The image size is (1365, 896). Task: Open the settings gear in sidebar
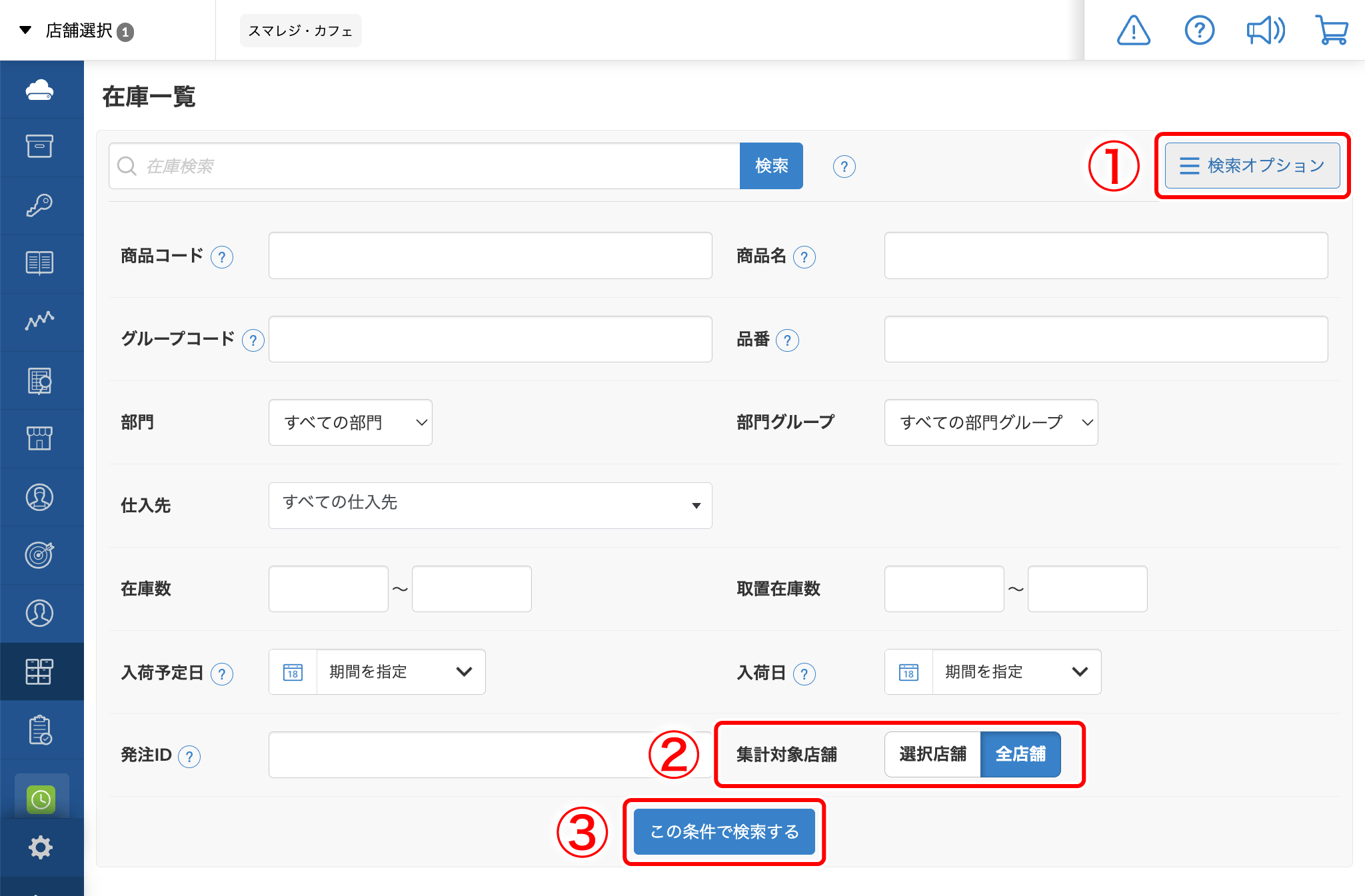40,847
